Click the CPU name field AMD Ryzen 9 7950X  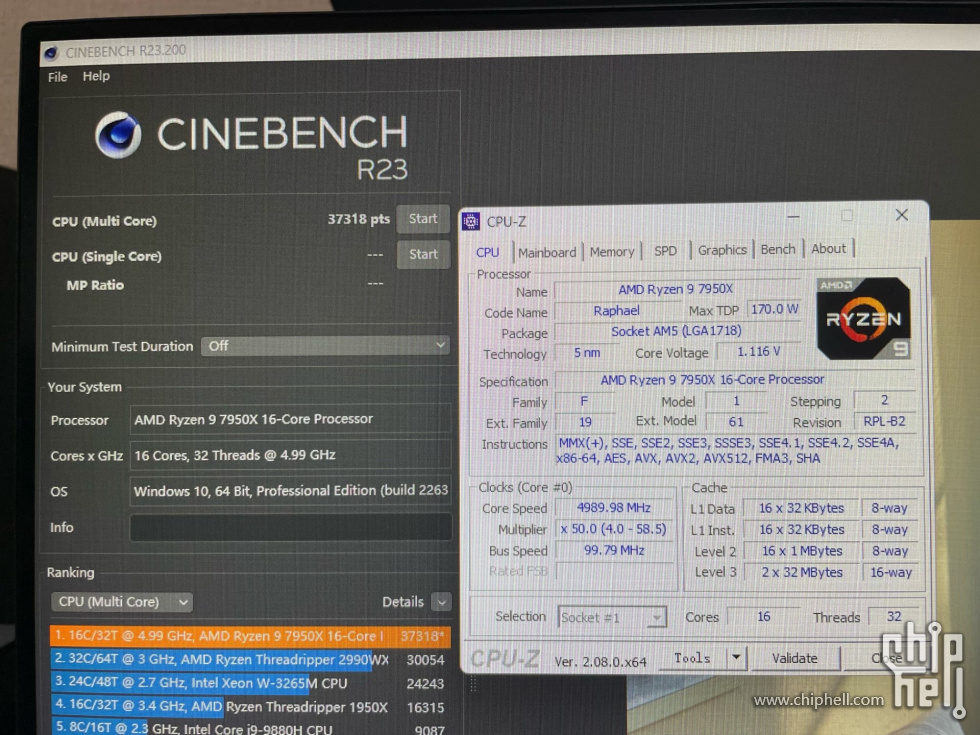click(x=676, y=289)
